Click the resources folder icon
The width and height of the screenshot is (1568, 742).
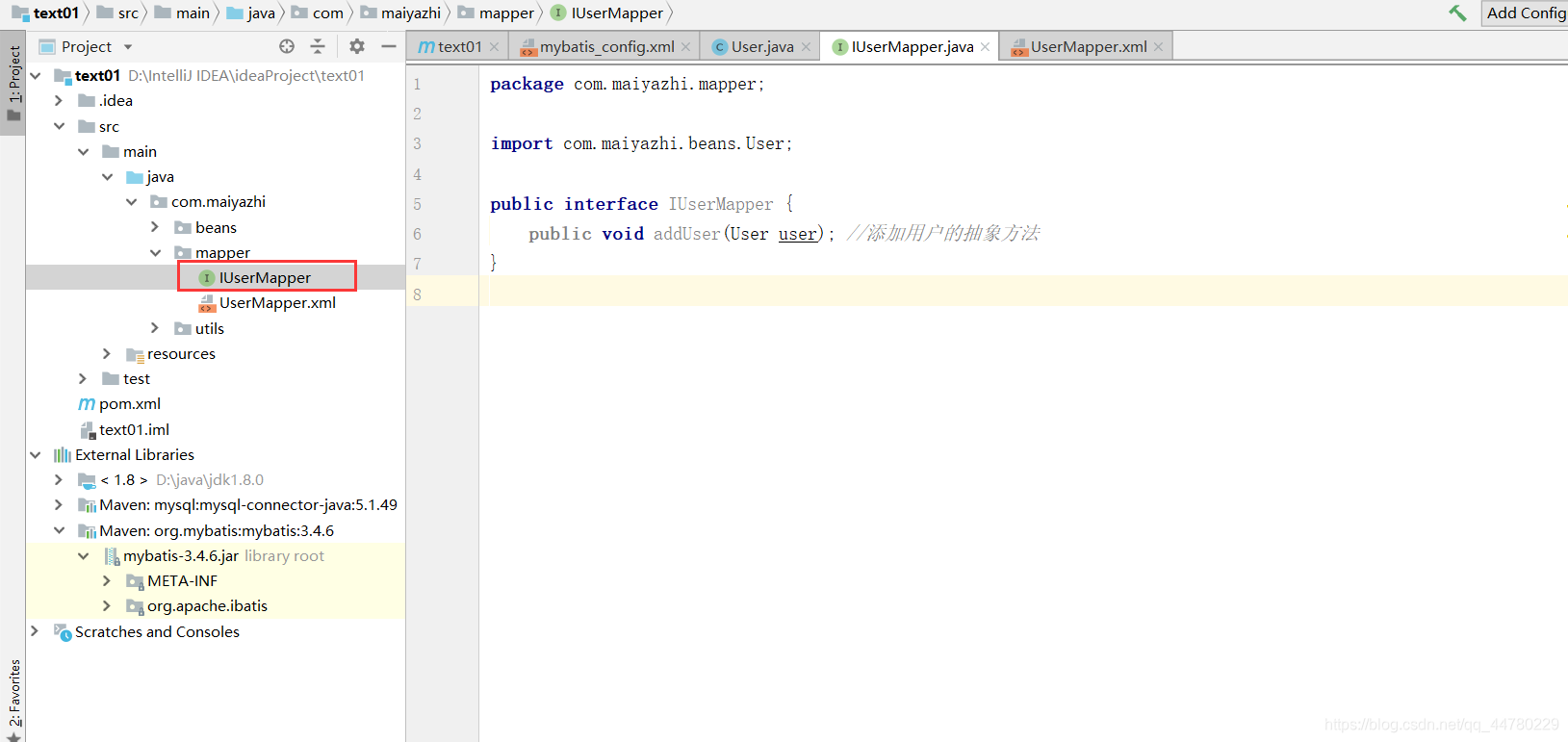(135, 354)
